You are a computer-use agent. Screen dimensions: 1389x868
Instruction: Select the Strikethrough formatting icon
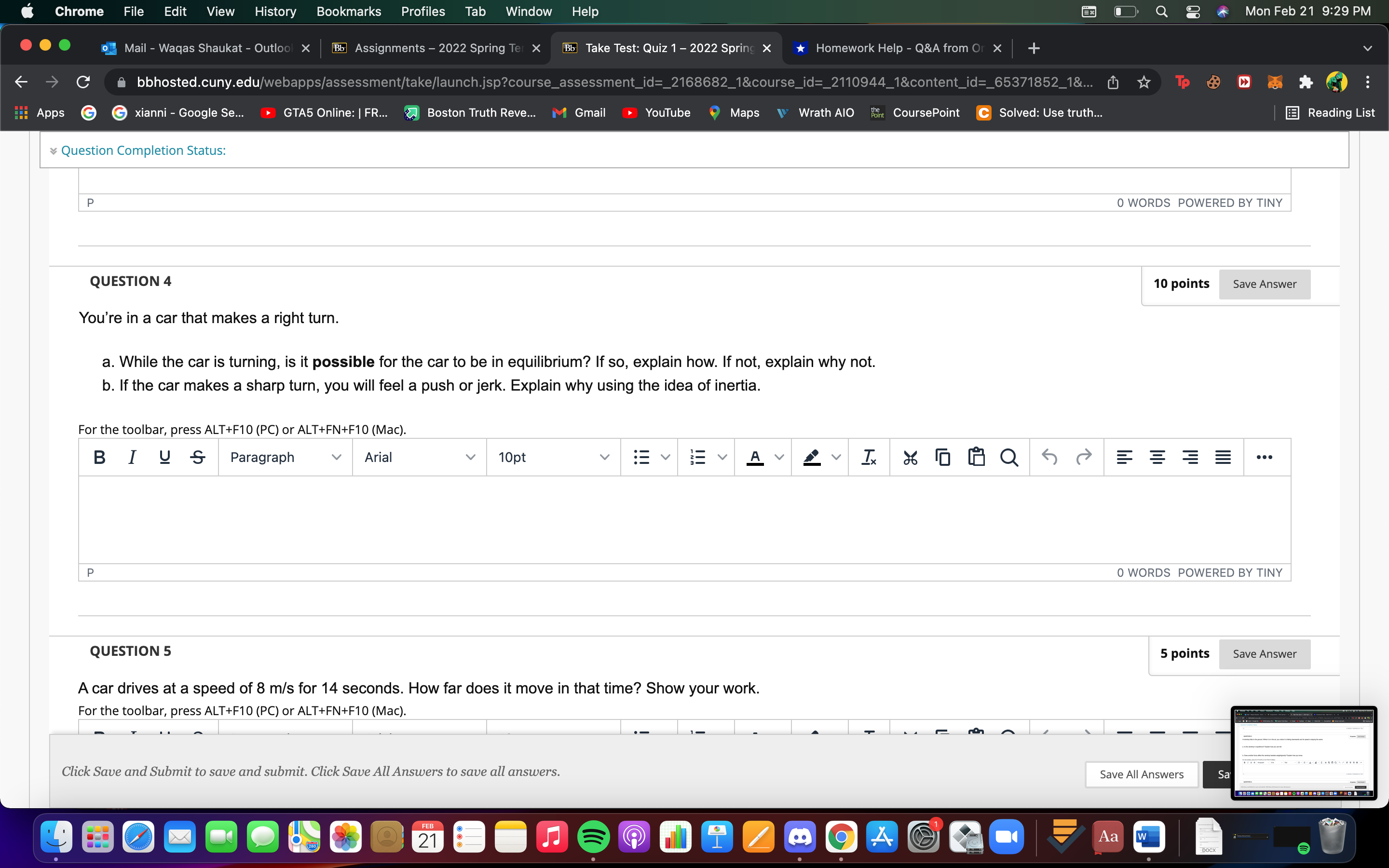pos(197,457)
